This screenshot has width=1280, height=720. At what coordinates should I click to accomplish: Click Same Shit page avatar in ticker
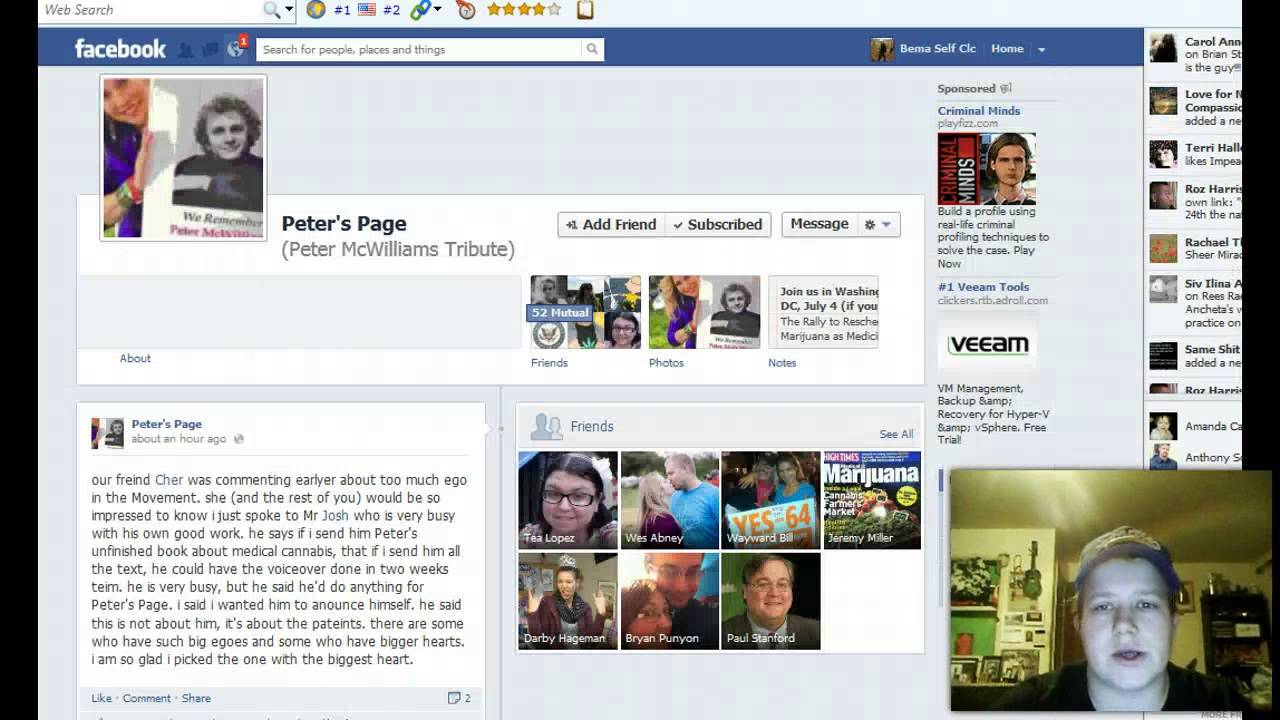(1163, 356)
